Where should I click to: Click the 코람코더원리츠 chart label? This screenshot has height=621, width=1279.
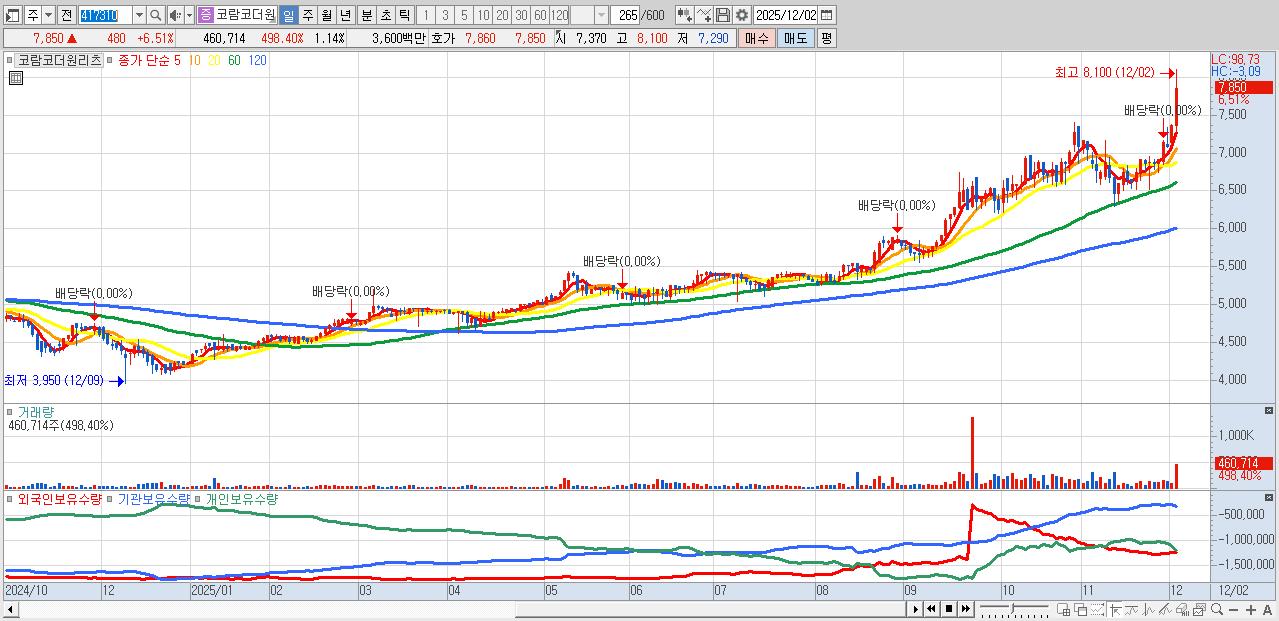tap(59, 60)
